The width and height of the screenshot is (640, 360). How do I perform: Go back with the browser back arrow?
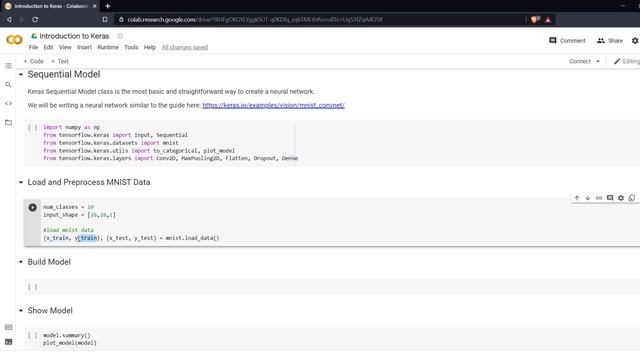pos(9,19)
